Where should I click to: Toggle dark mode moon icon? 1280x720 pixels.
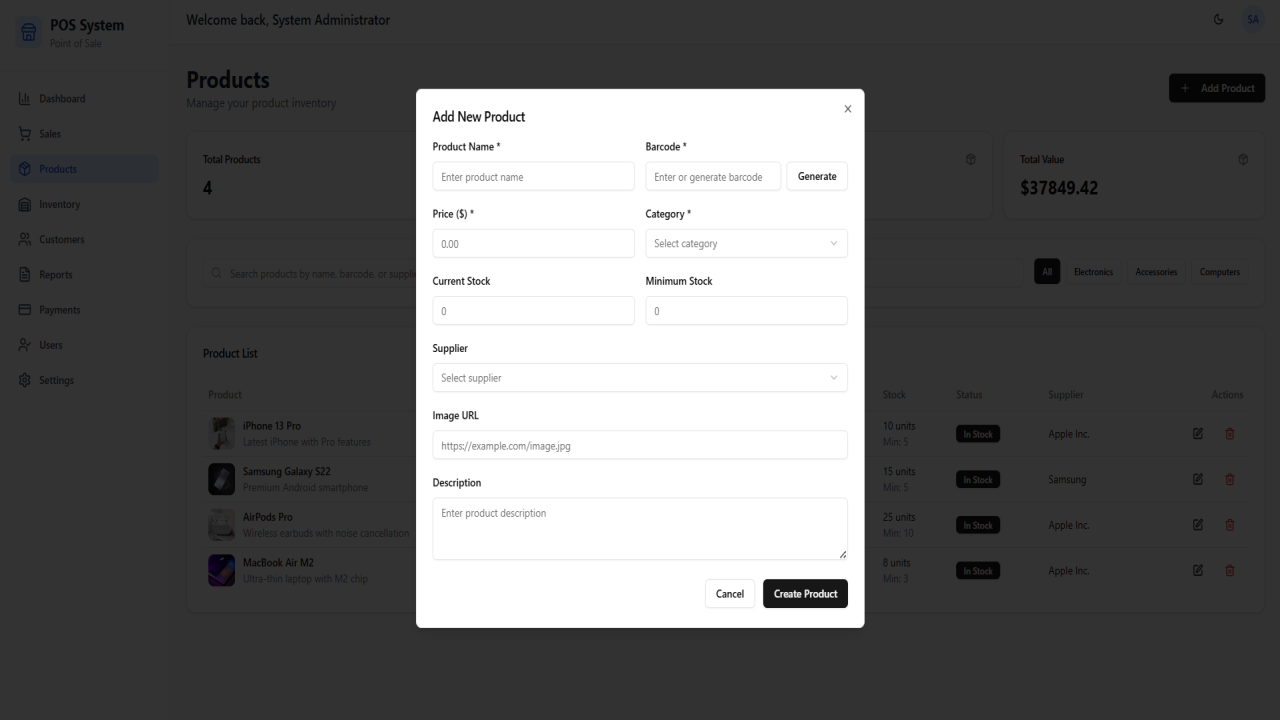(1218, 19)
